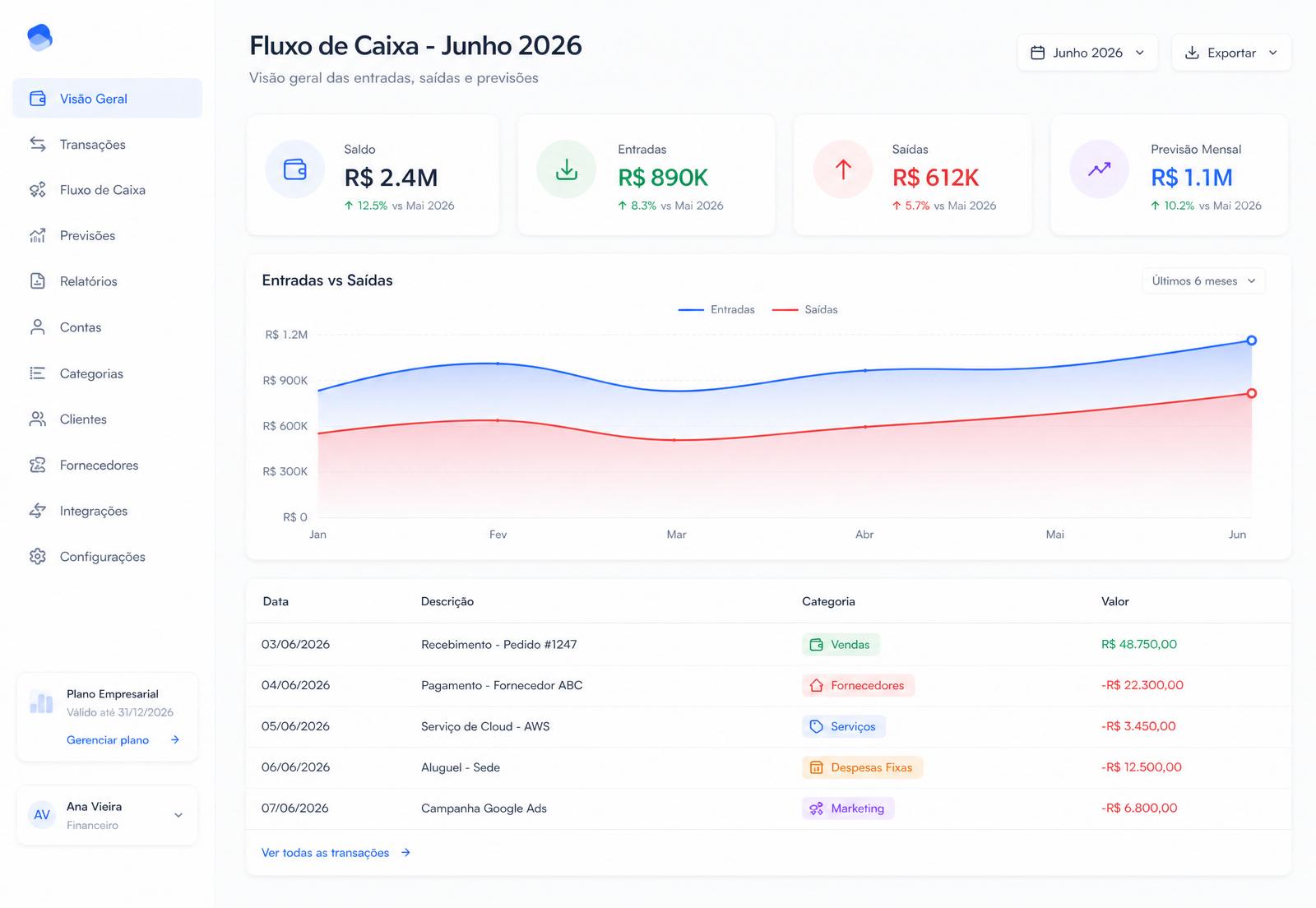Click the wallet icon beside Visão Geral
This screenshot has height=908, width=1316.
point(38,99)
